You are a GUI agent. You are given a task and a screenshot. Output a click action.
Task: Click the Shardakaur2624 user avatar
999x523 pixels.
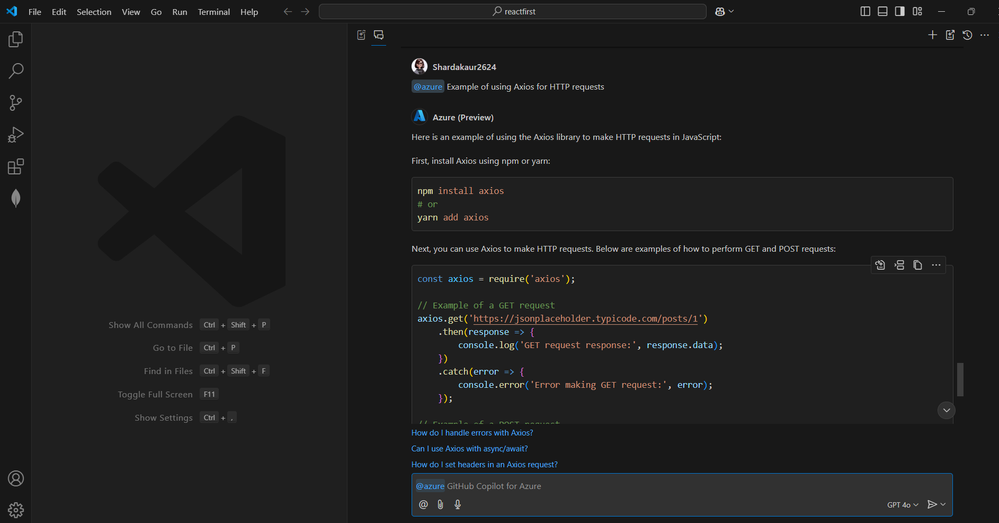[419, 66]
